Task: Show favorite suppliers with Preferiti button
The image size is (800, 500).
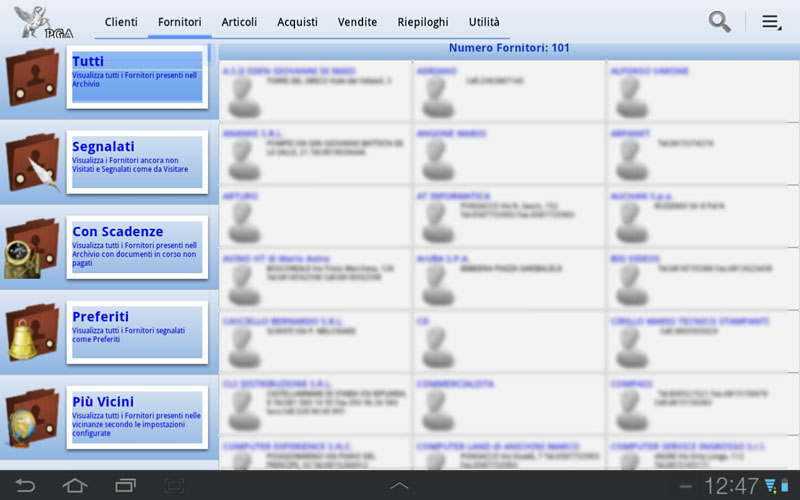Action: tap(137, 332)
